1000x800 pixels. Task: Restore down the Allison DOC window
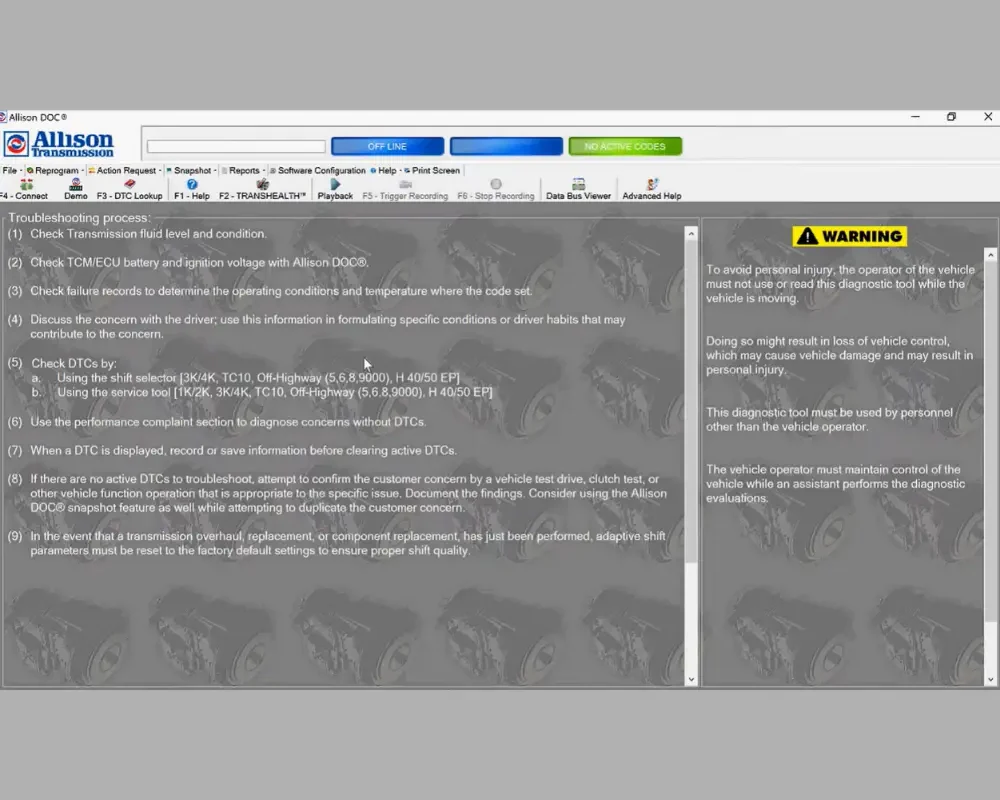coord(952,117)
